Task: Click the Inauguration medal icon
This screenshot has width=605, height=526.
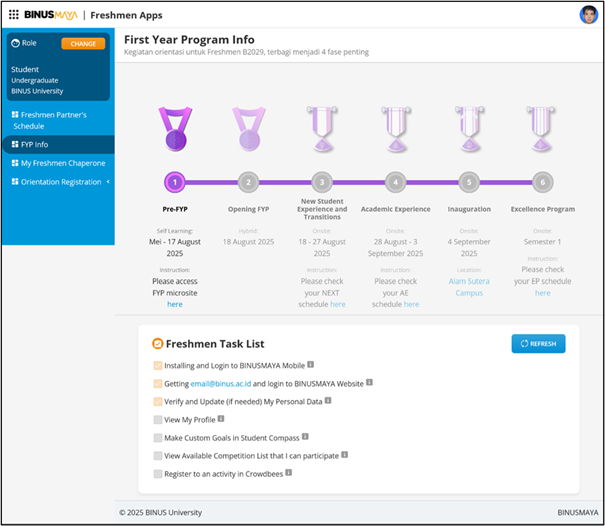Action: 469,129
